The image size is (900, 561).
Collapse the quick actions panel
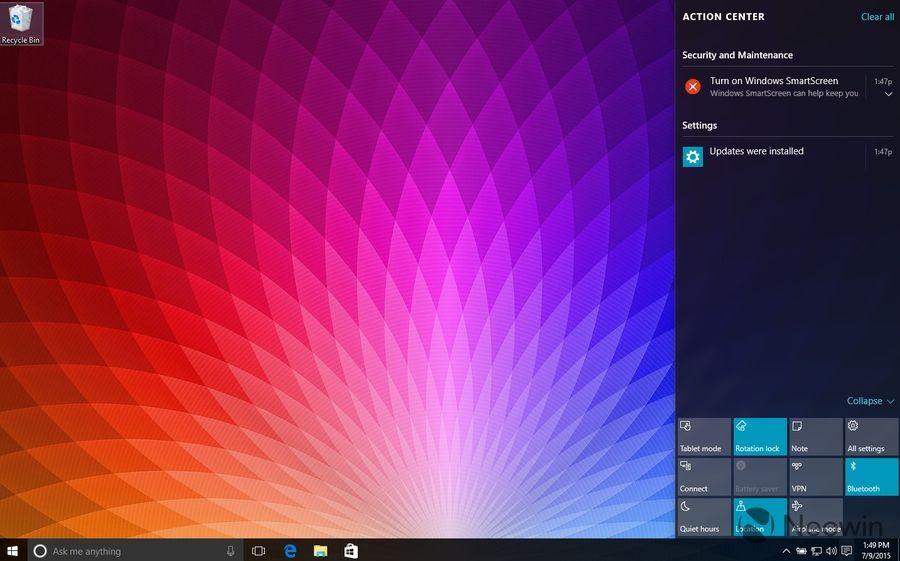[x=870, y=401]
